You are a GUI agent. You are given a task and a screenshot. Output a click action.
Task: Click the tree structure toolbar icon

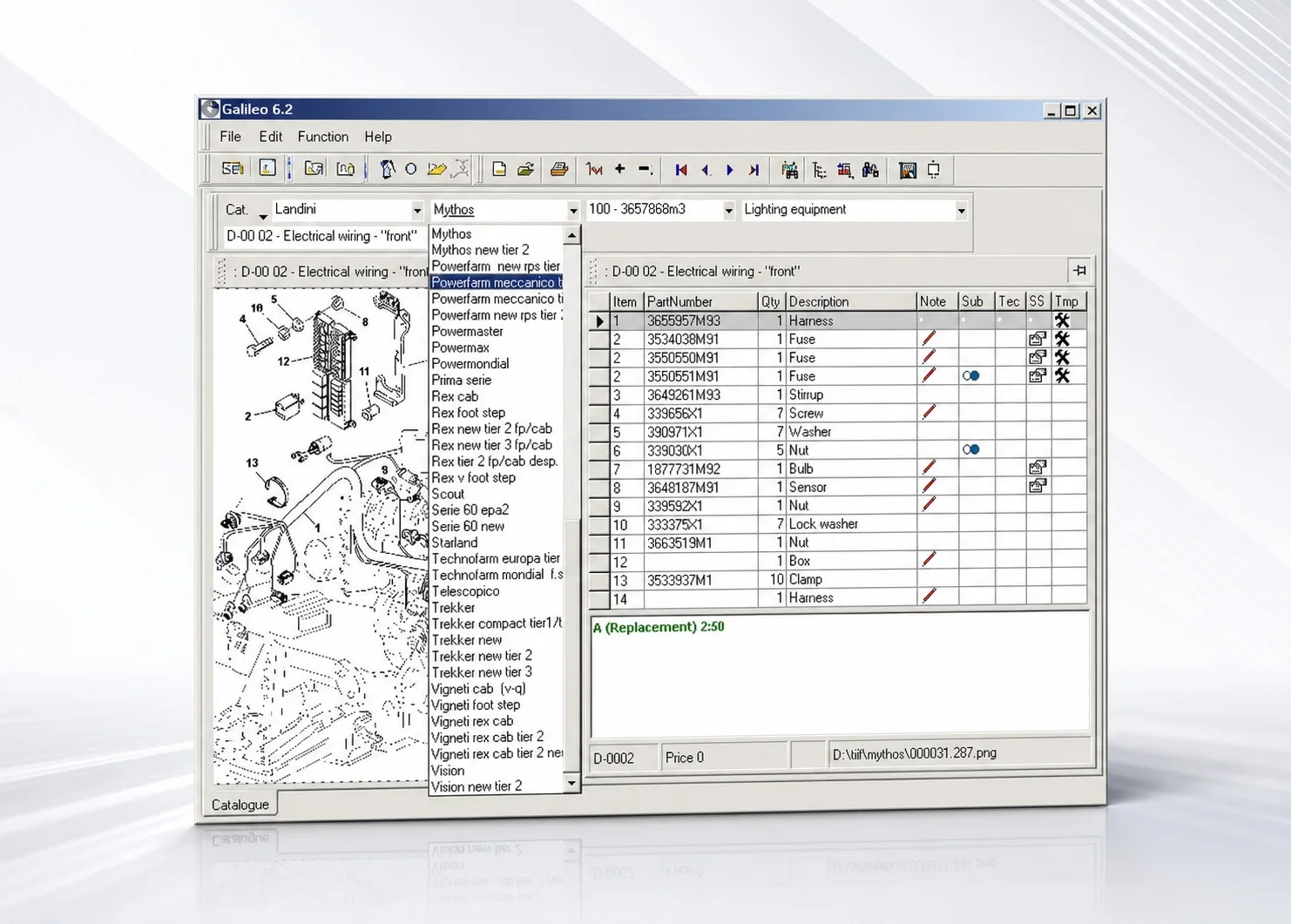click(x=820, y=170)
